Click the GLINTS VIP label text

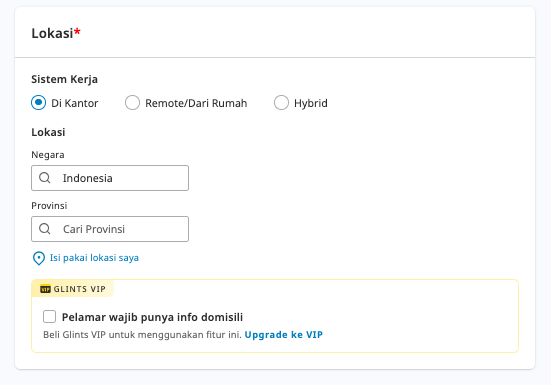click(79, 289)
